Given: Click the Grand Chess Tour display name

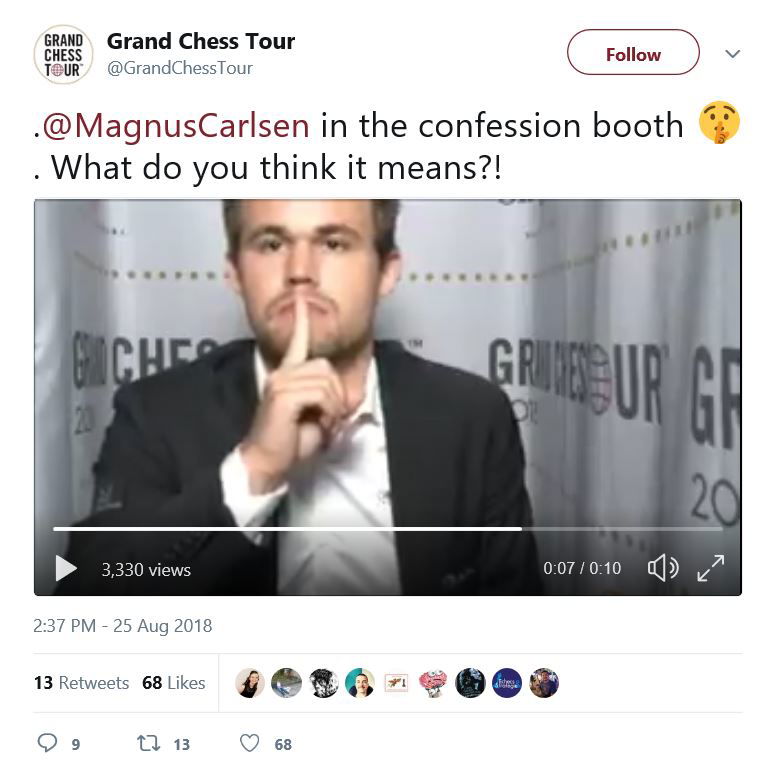Looking at the screenshot, I should [201, 42].
